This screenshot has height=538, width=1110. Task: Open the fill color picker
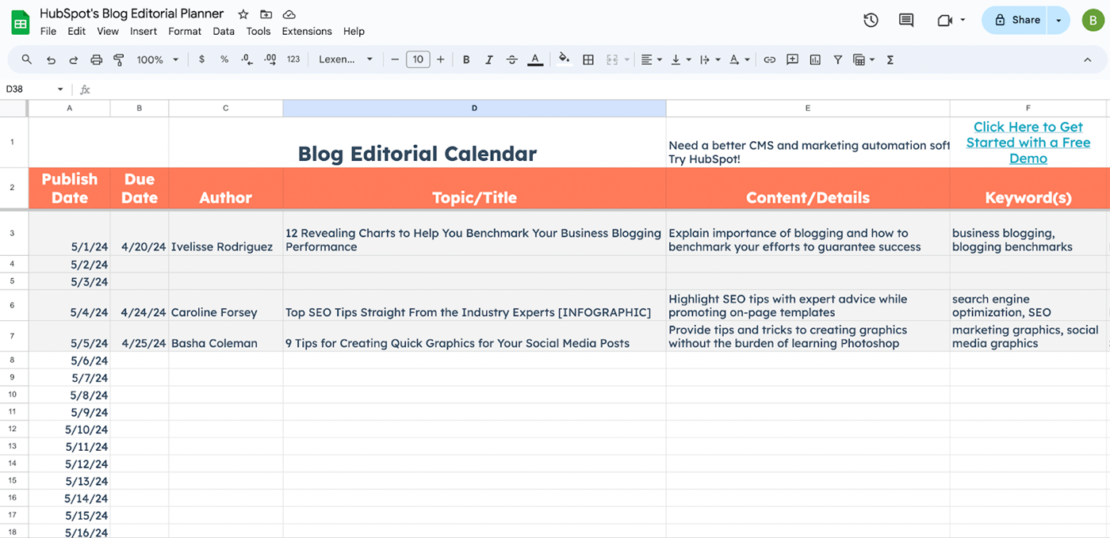click(x=564, y=60)
